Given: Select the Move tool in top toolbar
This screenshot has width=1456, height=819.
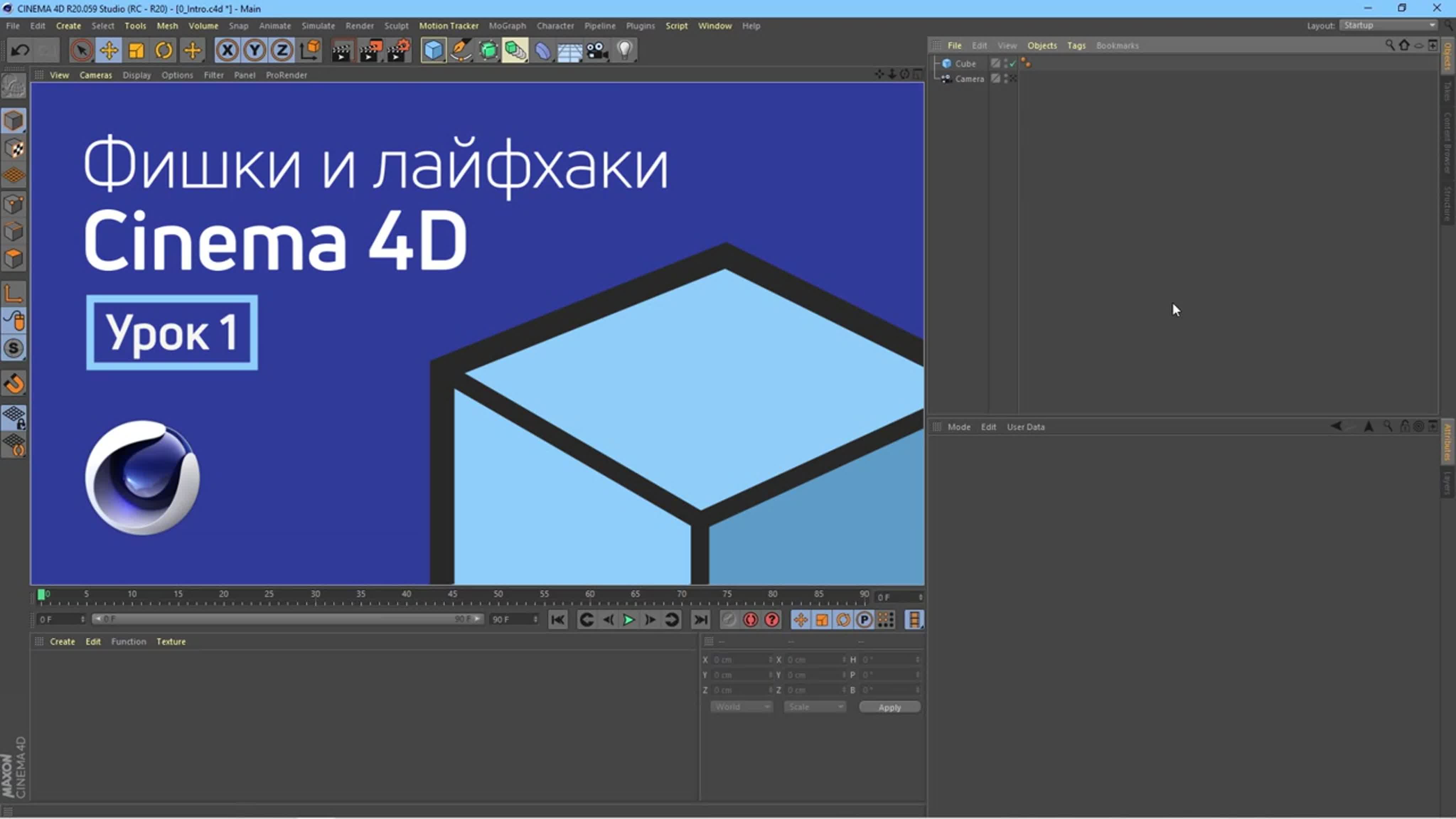Looking at the screenshot, I should point(109,50).
